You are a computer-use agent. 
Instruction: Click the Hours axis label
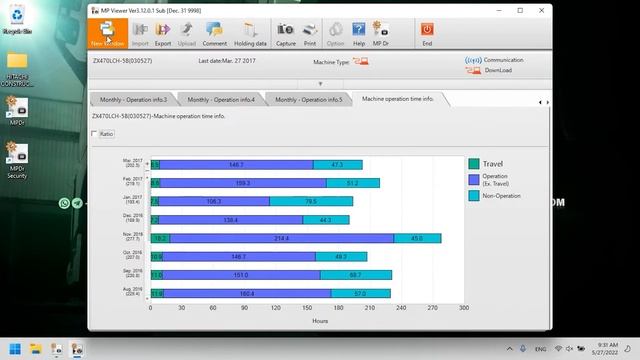pos(320,321)
